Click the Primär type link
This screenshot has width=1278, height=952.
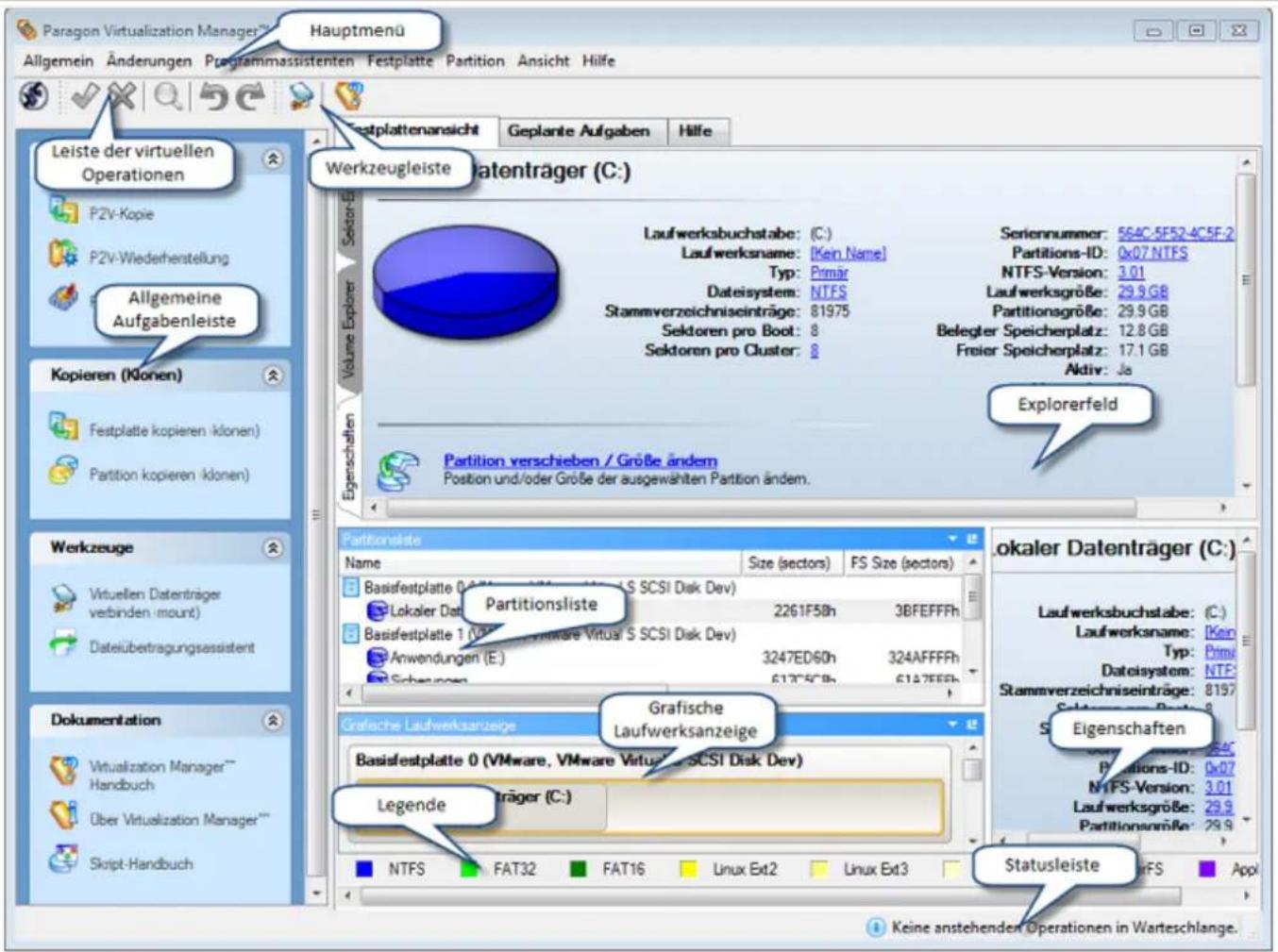point(829,273)
